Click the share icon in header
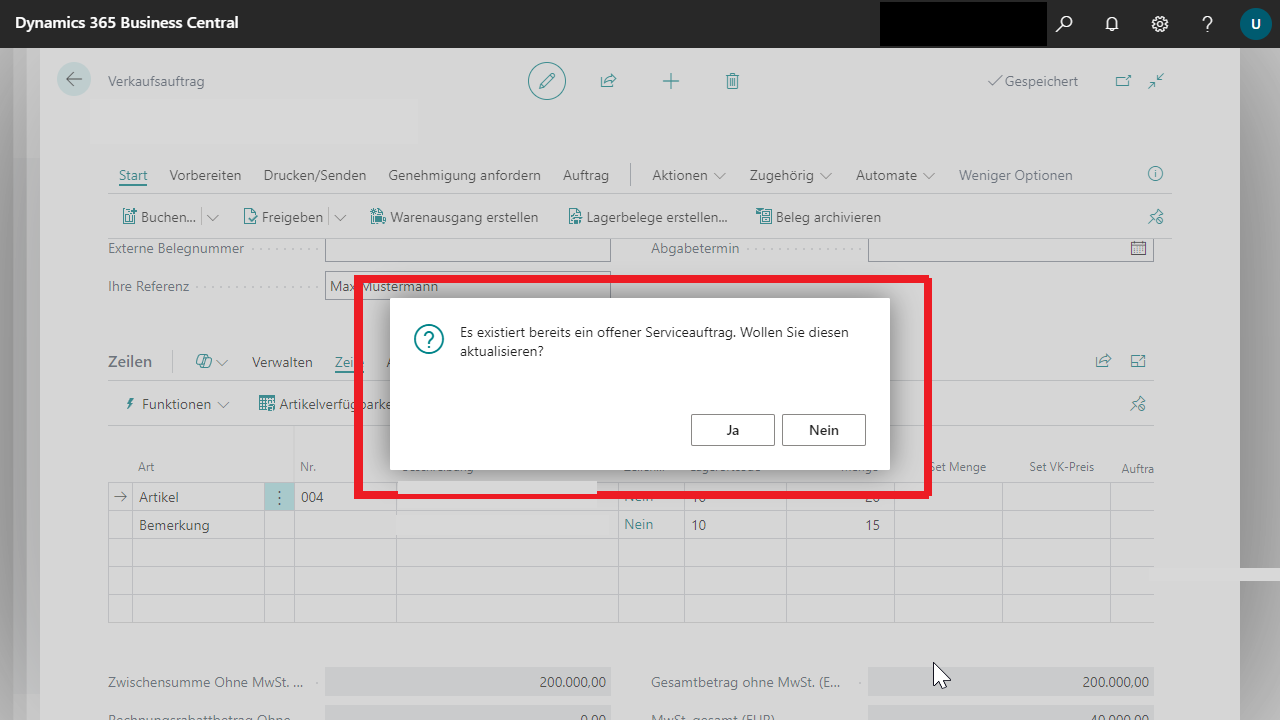 [608, 81]
